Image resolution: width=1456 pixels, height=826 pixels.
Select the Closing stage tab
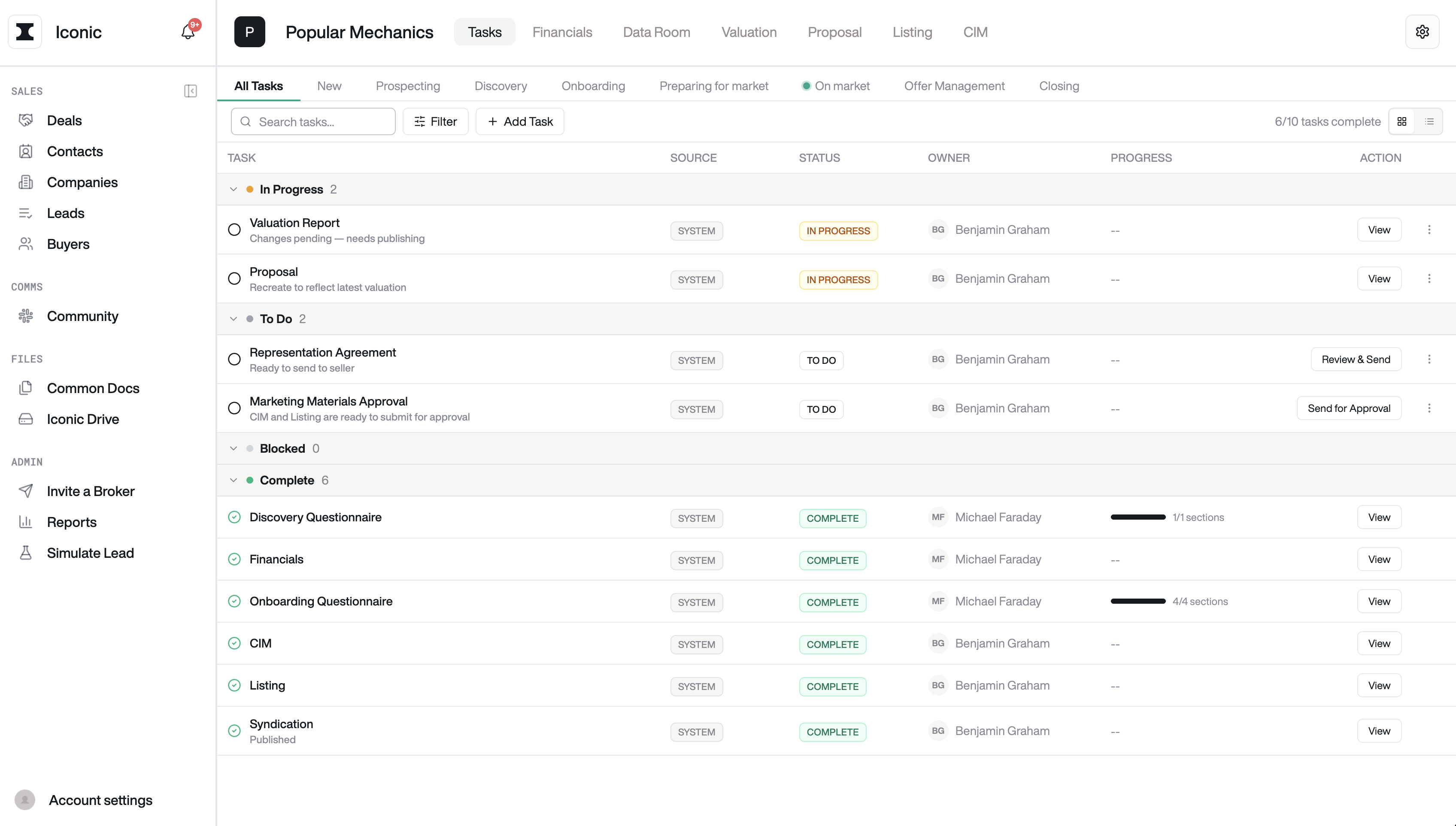click(1059, 86)
